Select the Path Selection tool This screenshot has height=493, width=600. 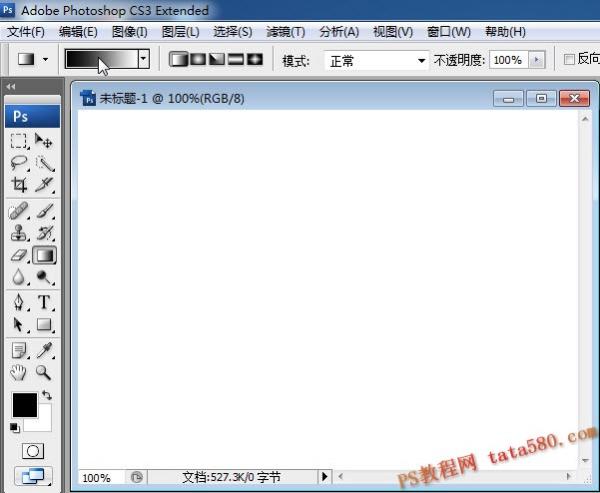pyautogui.click(x=18, y=325)
